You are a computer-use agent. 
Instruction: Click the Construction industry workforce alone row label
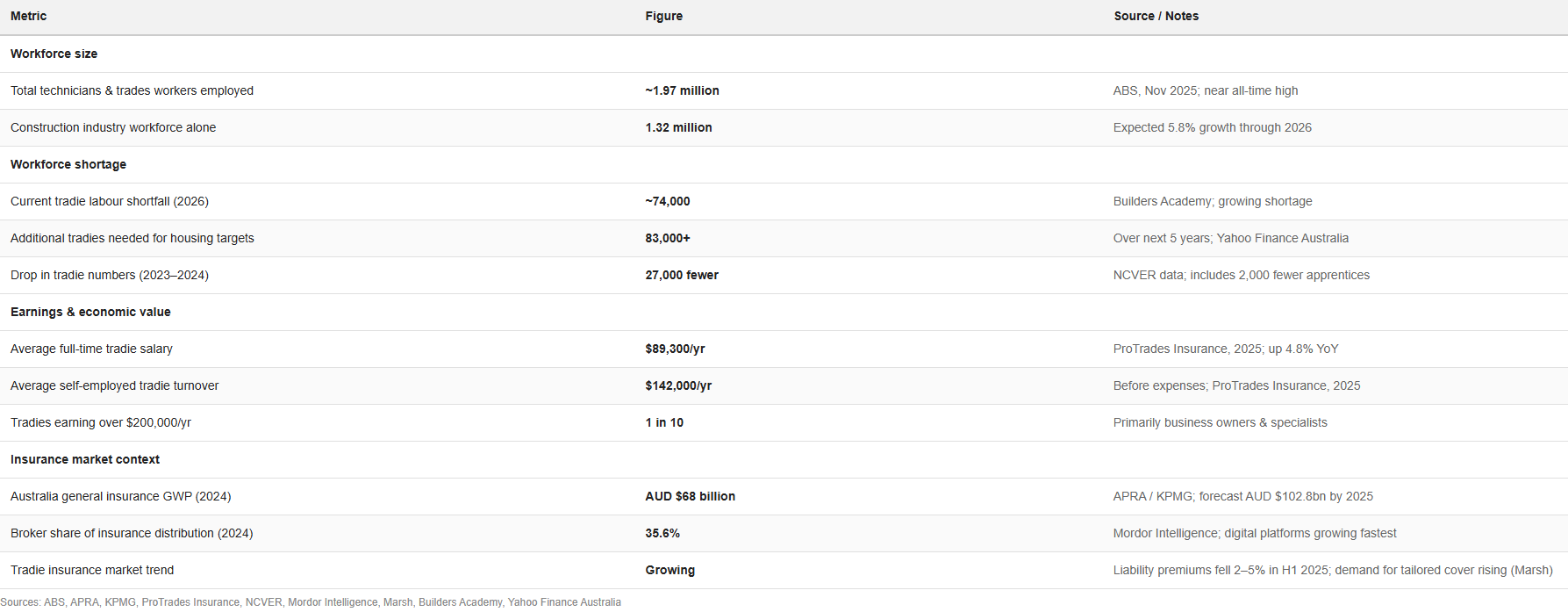tap(113, 127)
